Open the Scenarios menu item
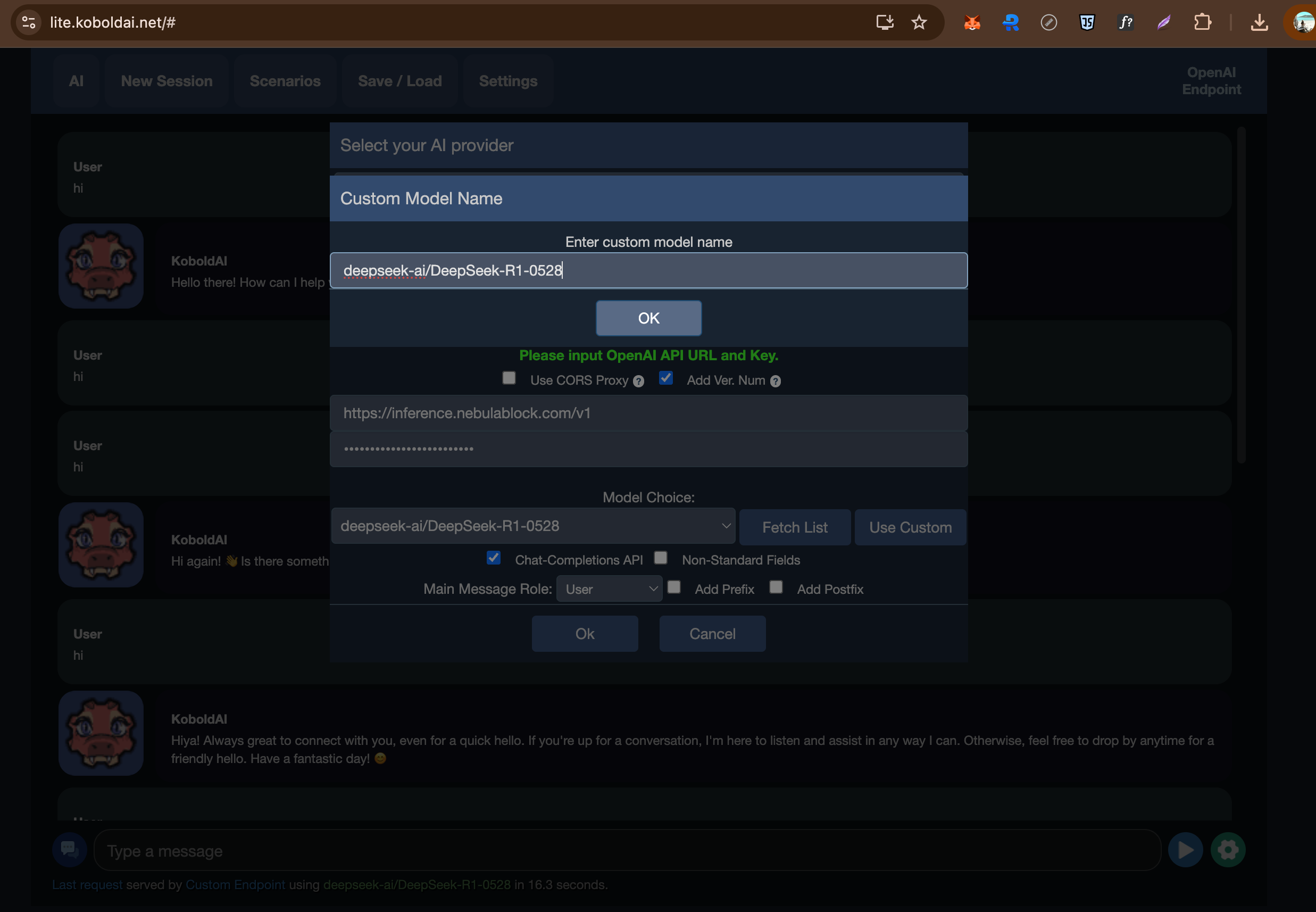 pyautogui.click(x=285, y=81)
